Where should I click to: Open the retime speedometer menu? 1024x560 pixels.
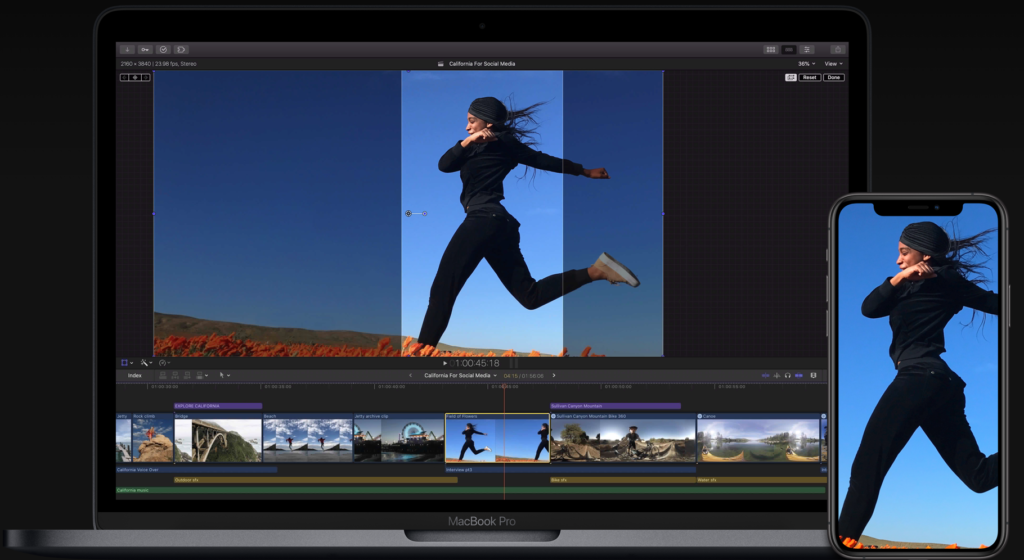pyautogui.click(x=165, y=363)
